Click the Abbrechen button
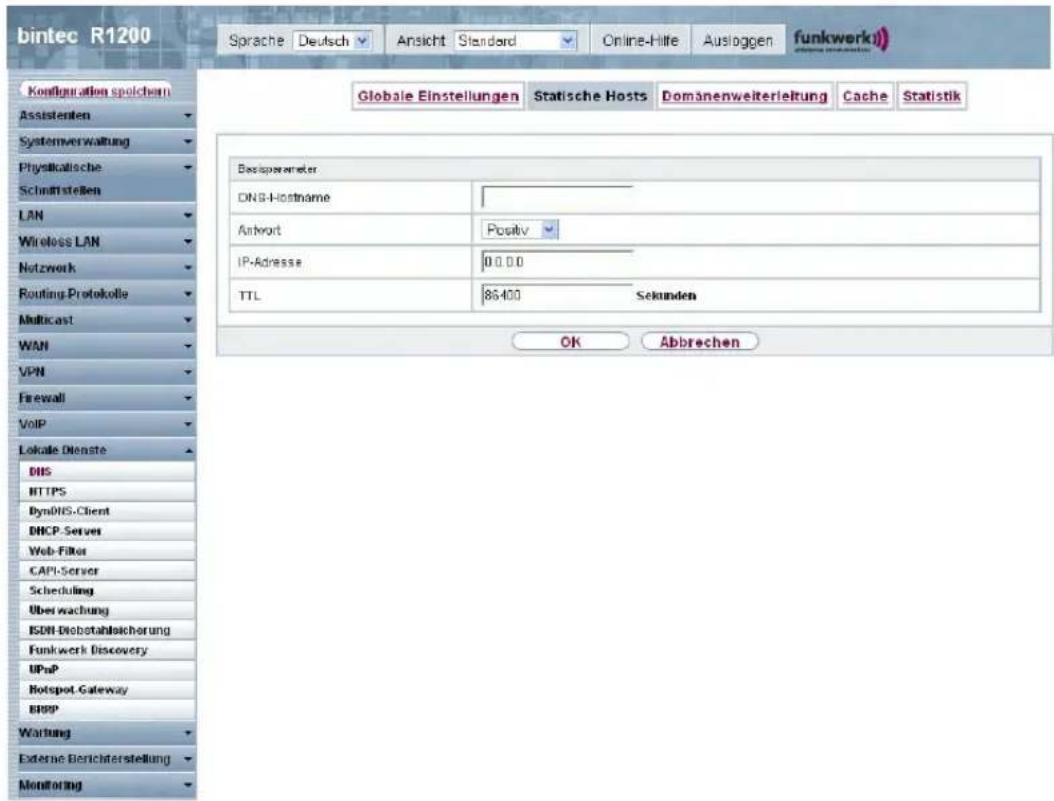Image resolution: width=1054 pixels, height=801 pixels. click(699, 342)
